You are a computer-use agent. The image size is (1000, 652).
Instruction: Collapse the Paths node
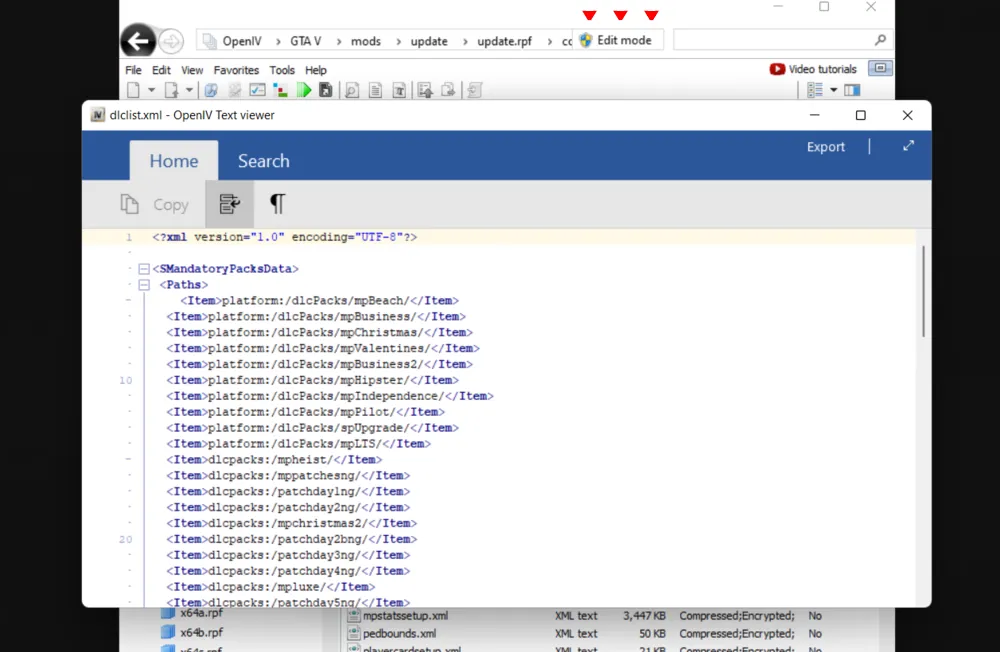(144, 285)
